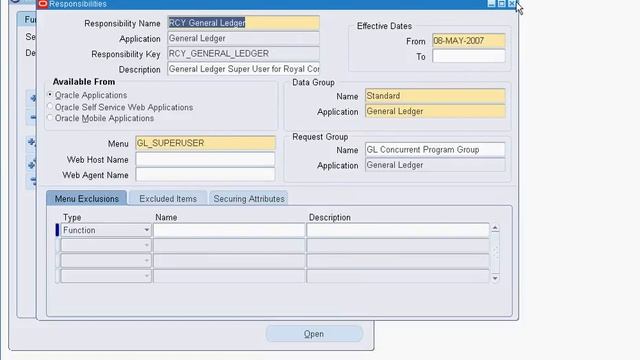
Task: Click the first row Description cell in exclusions
Action: click(398, 230)
